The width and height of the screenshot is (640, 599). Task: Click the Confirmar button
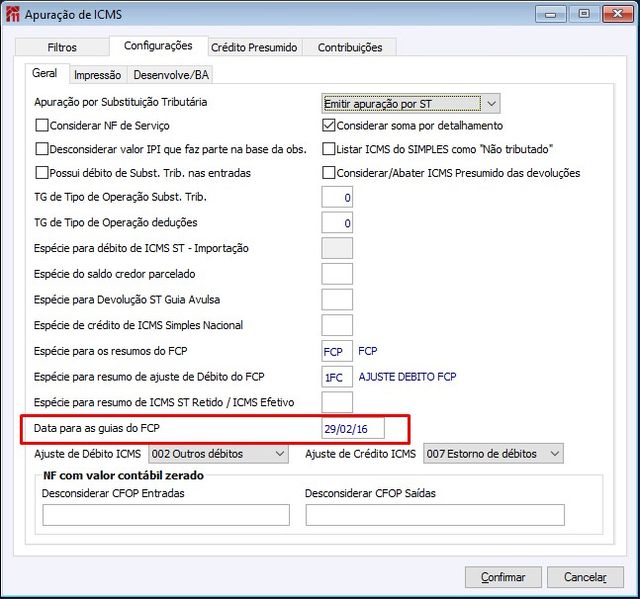tap(503, 577)
